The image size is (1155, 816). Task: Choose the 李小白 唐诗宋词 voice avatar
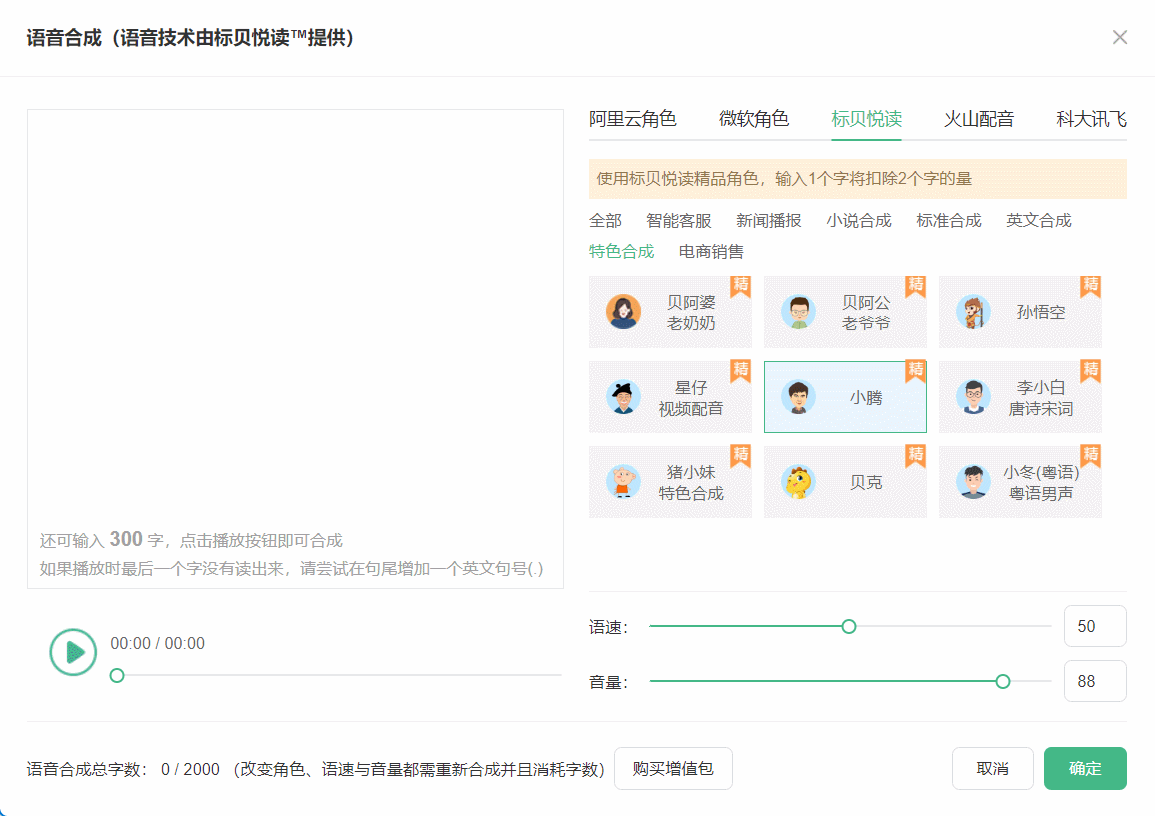(973, 397)
